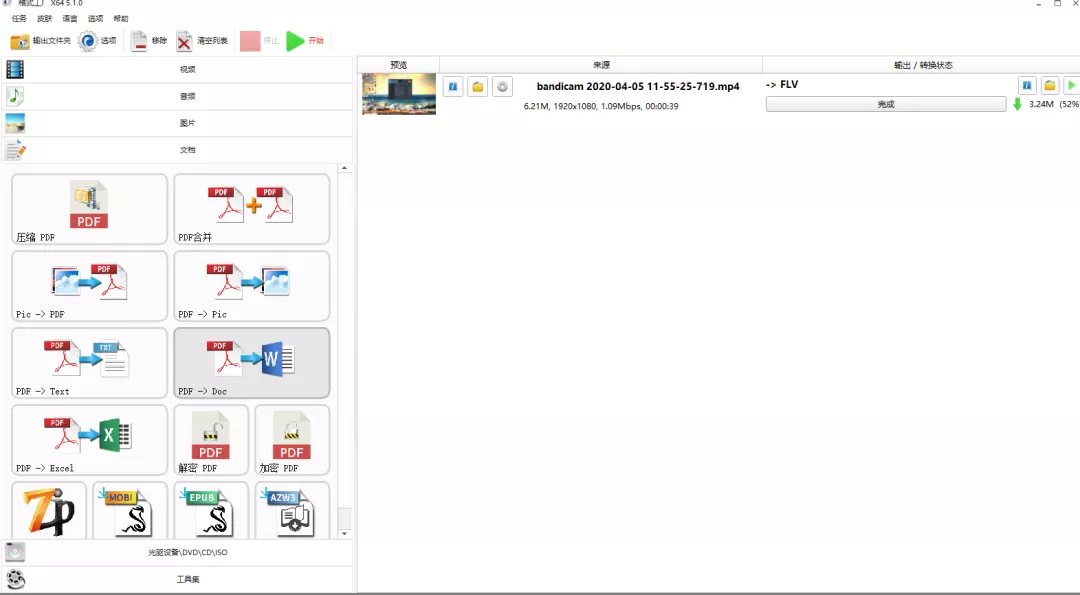Image resolution: width=1080 pixels, height=595 pixels.
Task: Click the 来源 column header
Action: [601, 65]
